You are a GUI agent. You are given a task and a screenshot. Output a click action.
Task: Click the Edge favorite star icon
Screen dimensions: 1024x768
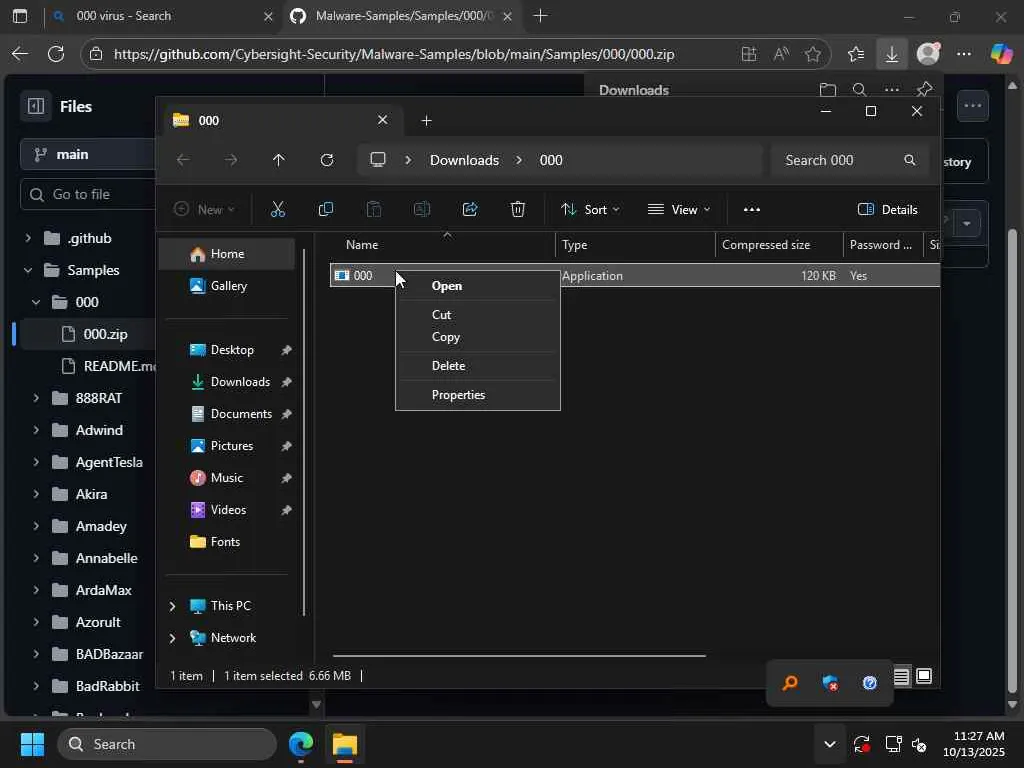[x=813, y=54]
